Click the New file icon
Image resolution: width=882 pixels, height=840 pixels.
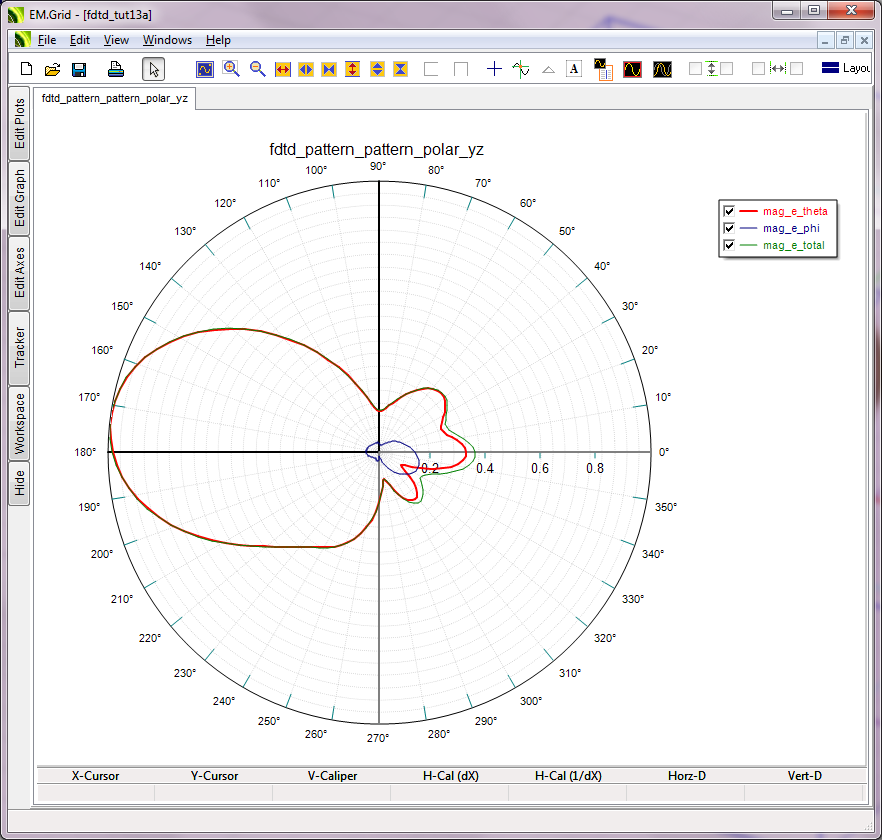[x=27, y=69]
